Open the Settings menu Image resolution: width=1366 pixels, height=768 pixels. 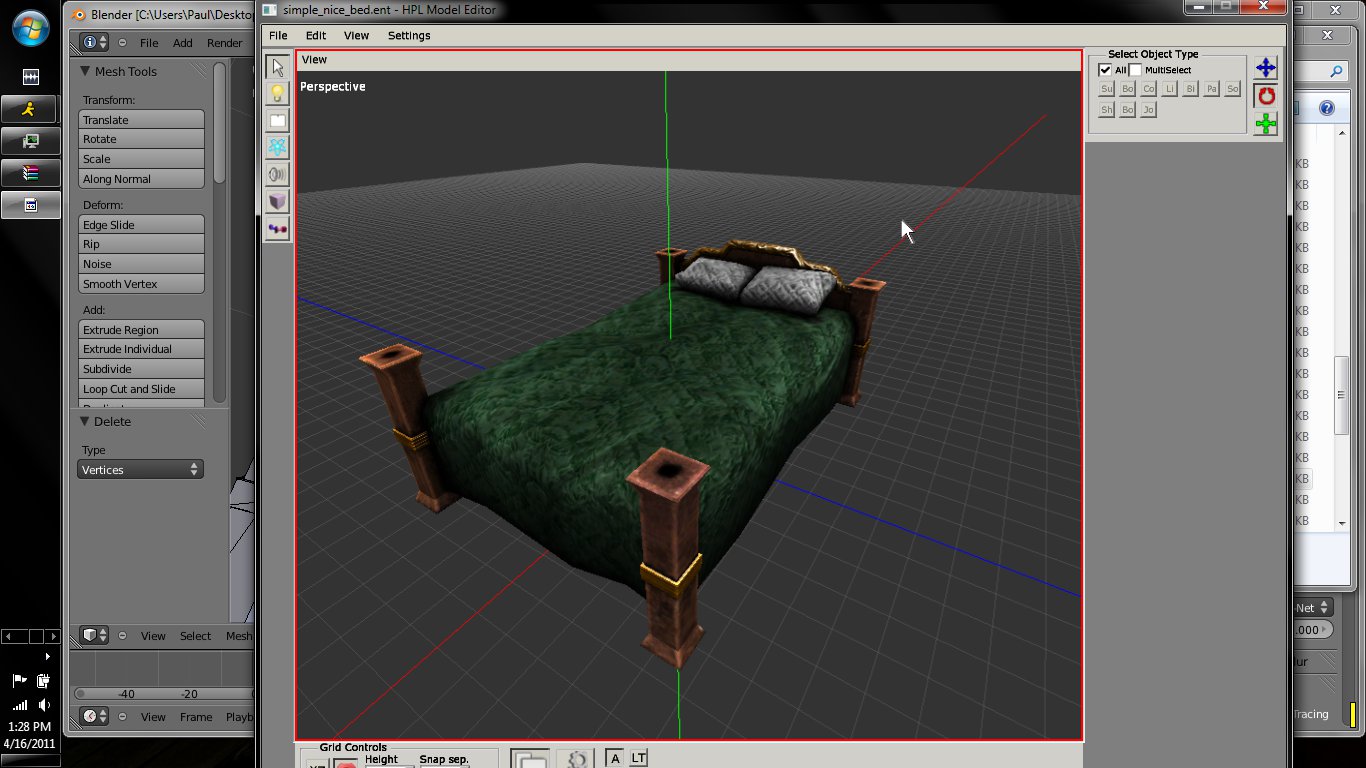click(409, 35)
